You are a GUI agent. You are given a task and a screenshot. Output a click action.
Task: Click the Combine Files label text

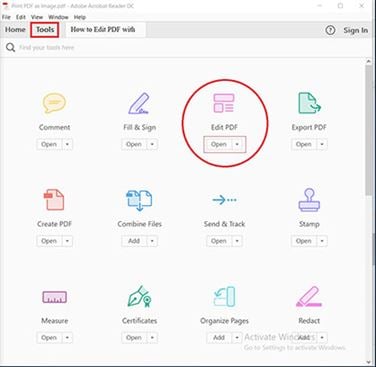coord(139,224)
